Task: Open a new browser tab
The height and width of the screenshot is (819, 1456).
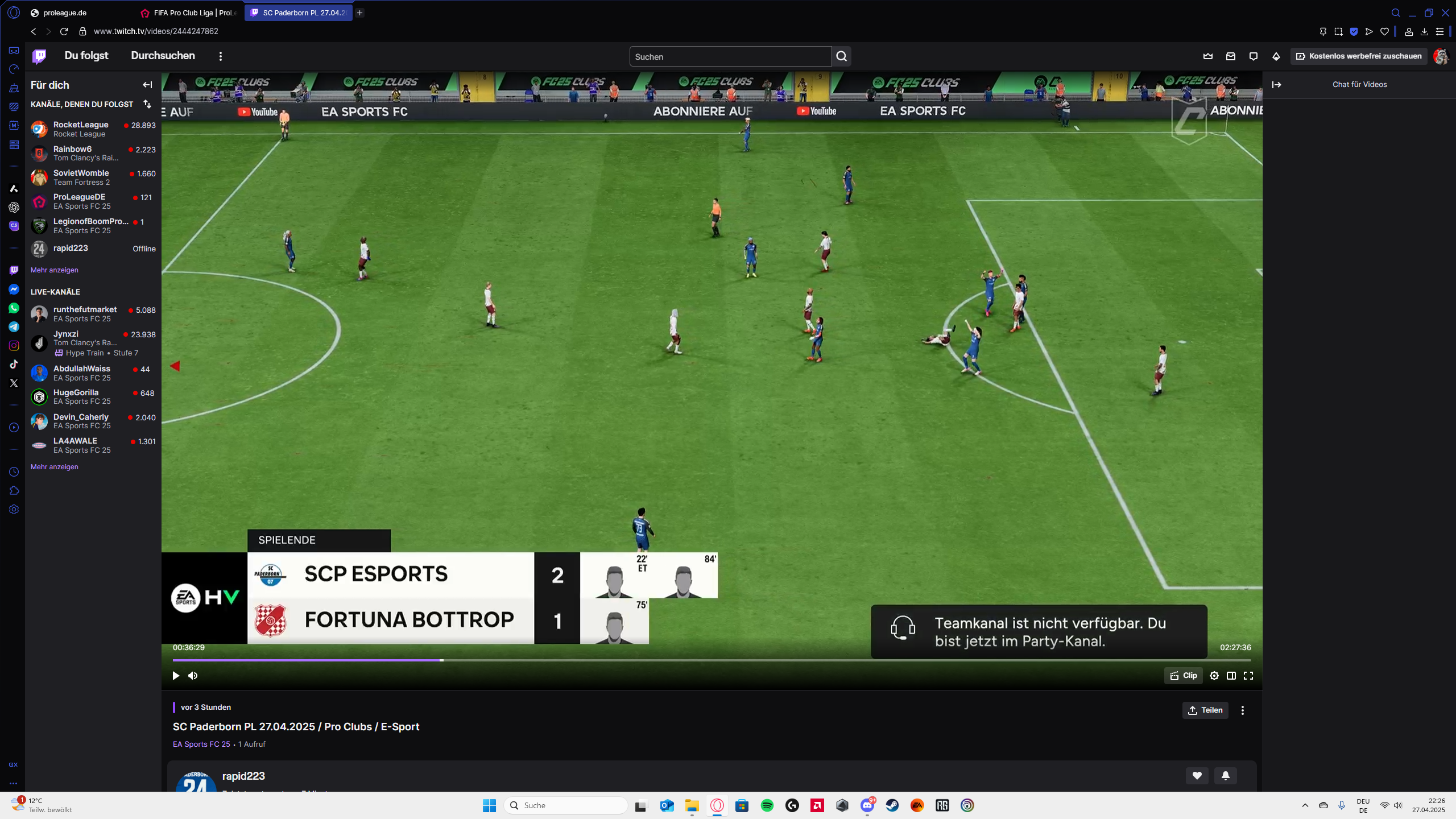Action: (360, 13)
